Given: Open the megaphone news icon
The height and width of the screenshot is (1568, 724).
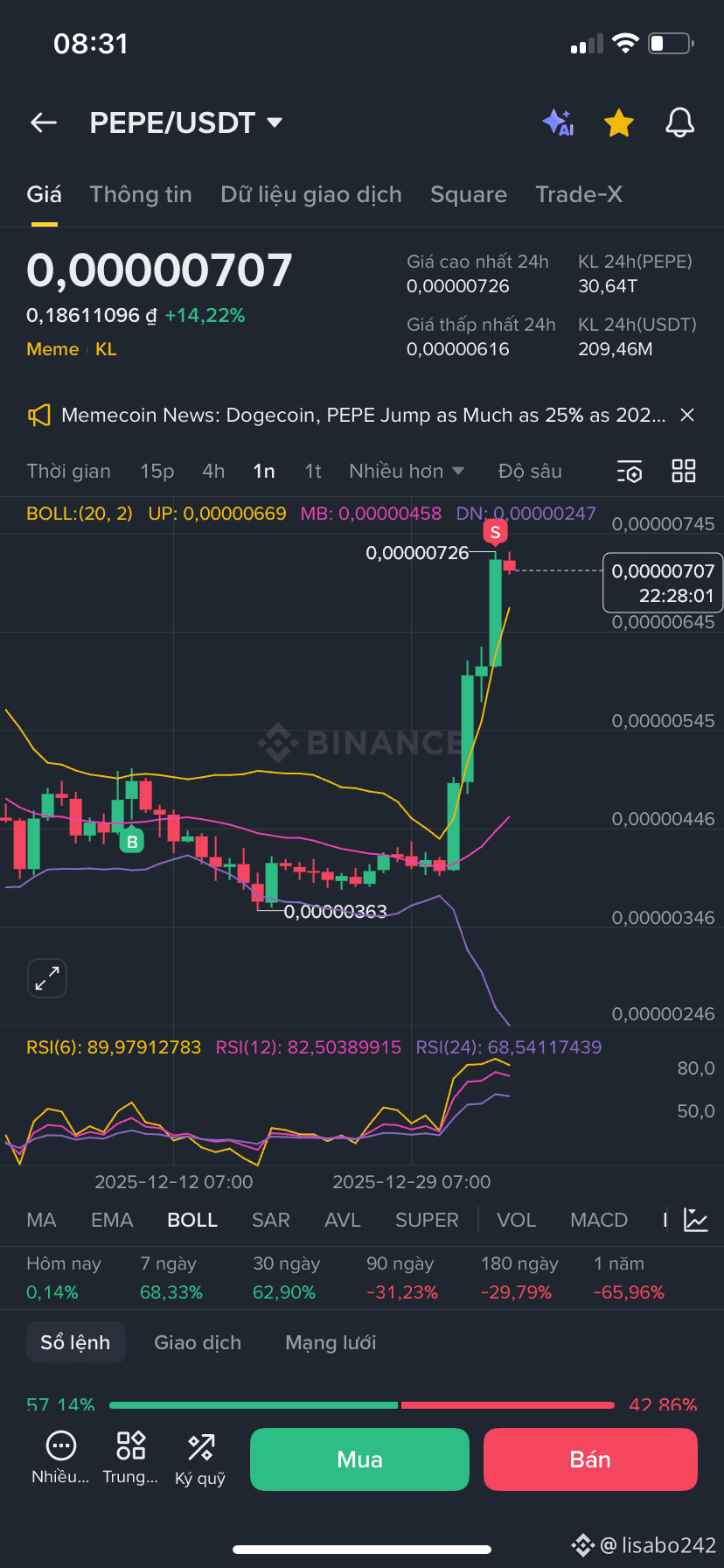Looking at the screenshot, I should pos(38,416).
